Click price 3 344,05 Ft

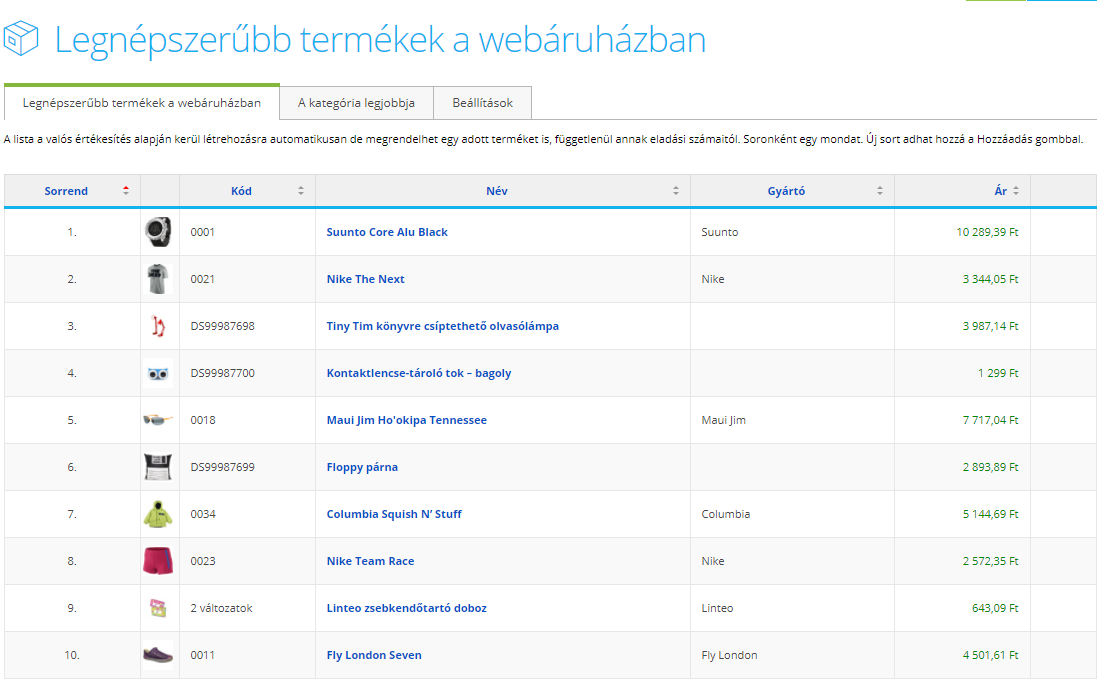click(990, 279)
